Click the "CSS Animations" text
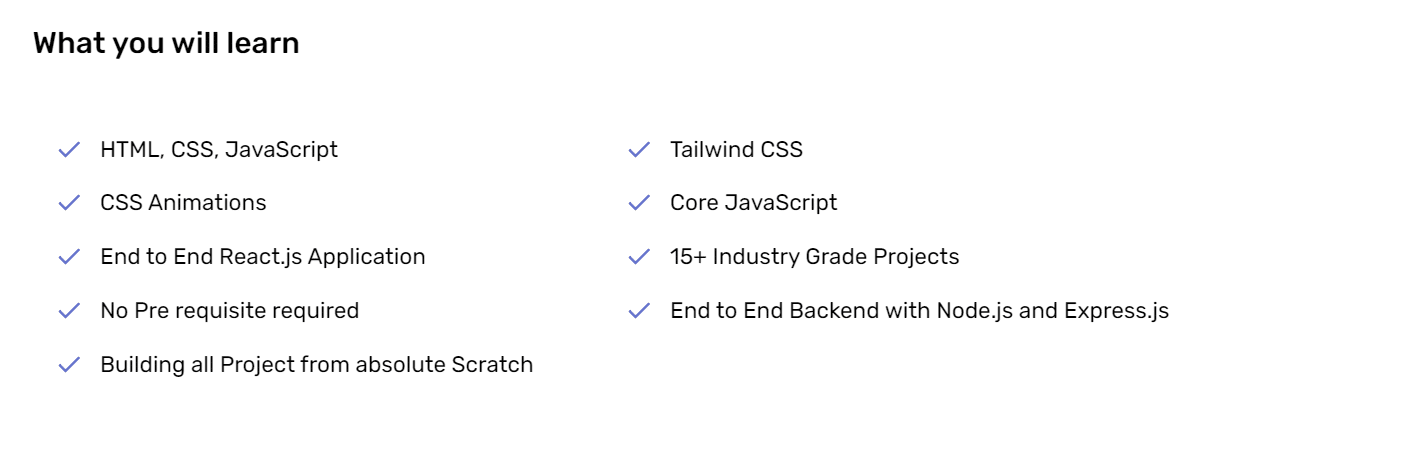 click(x=183, y=203)
